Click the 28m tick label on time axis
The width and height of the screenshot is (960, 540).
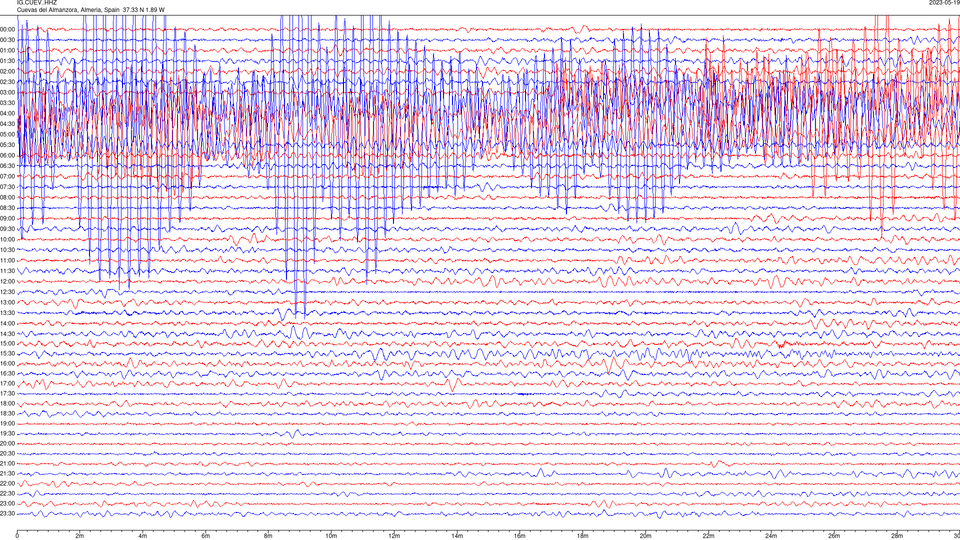(x=896, y=536)
